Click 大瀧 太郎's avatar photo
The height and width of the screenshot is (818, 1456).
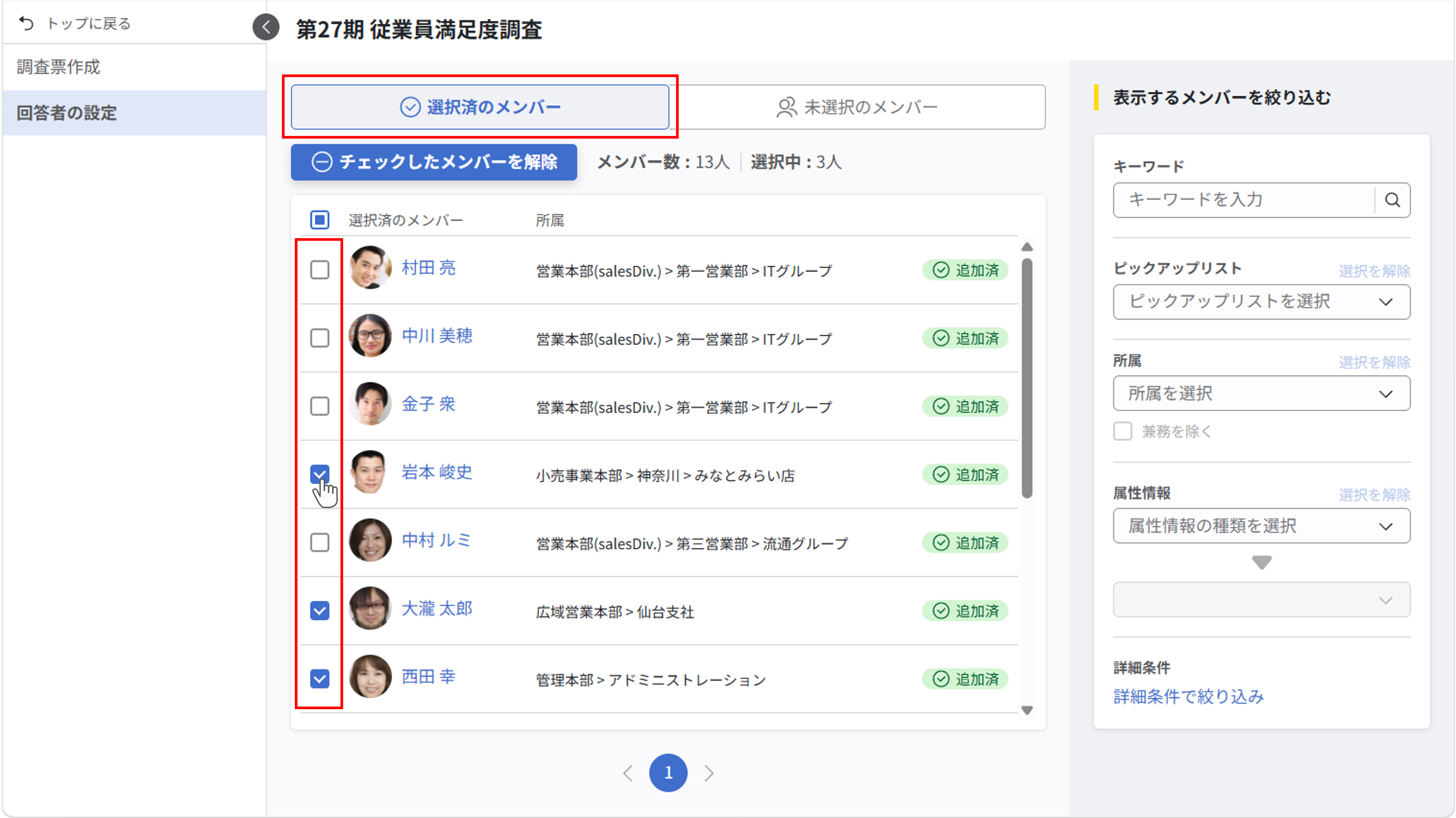click(x=370, y=608)
